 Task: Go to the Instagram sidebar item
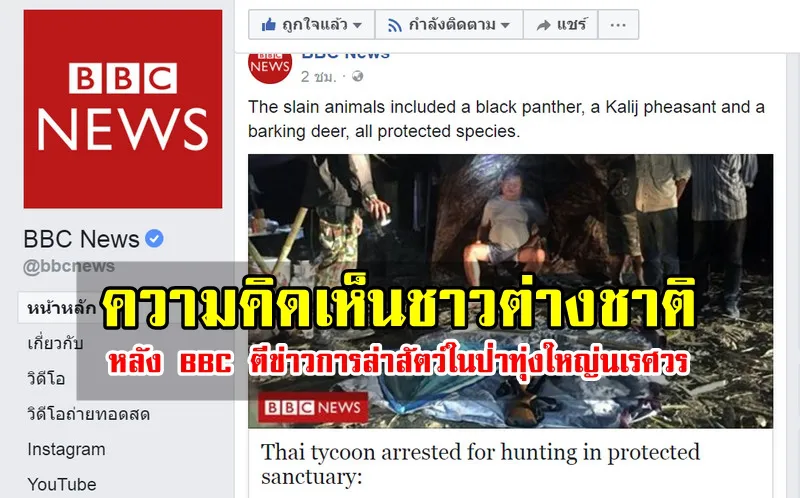tap(66, 449)
